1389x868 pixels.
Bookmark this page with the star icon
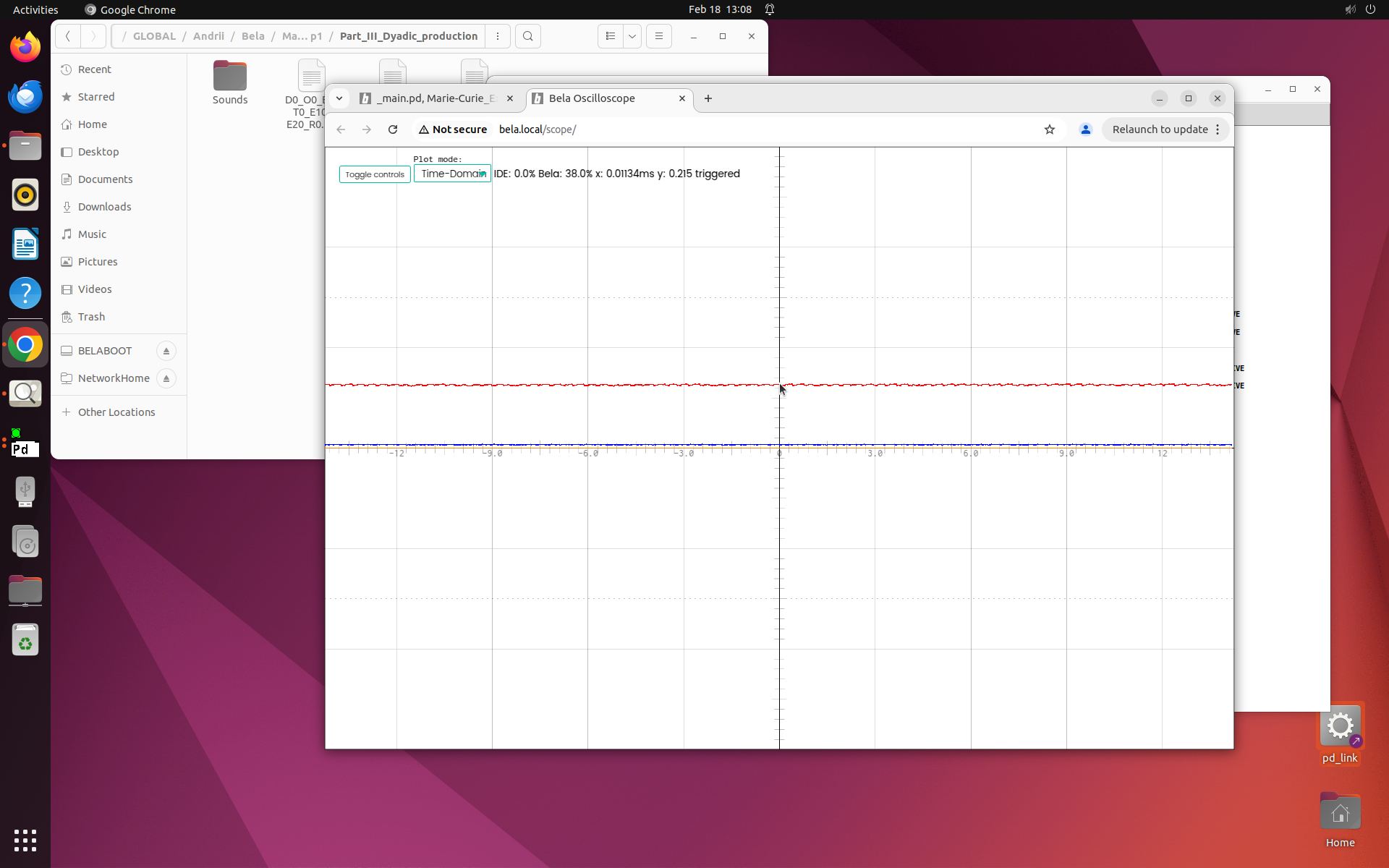(1050, 129)
